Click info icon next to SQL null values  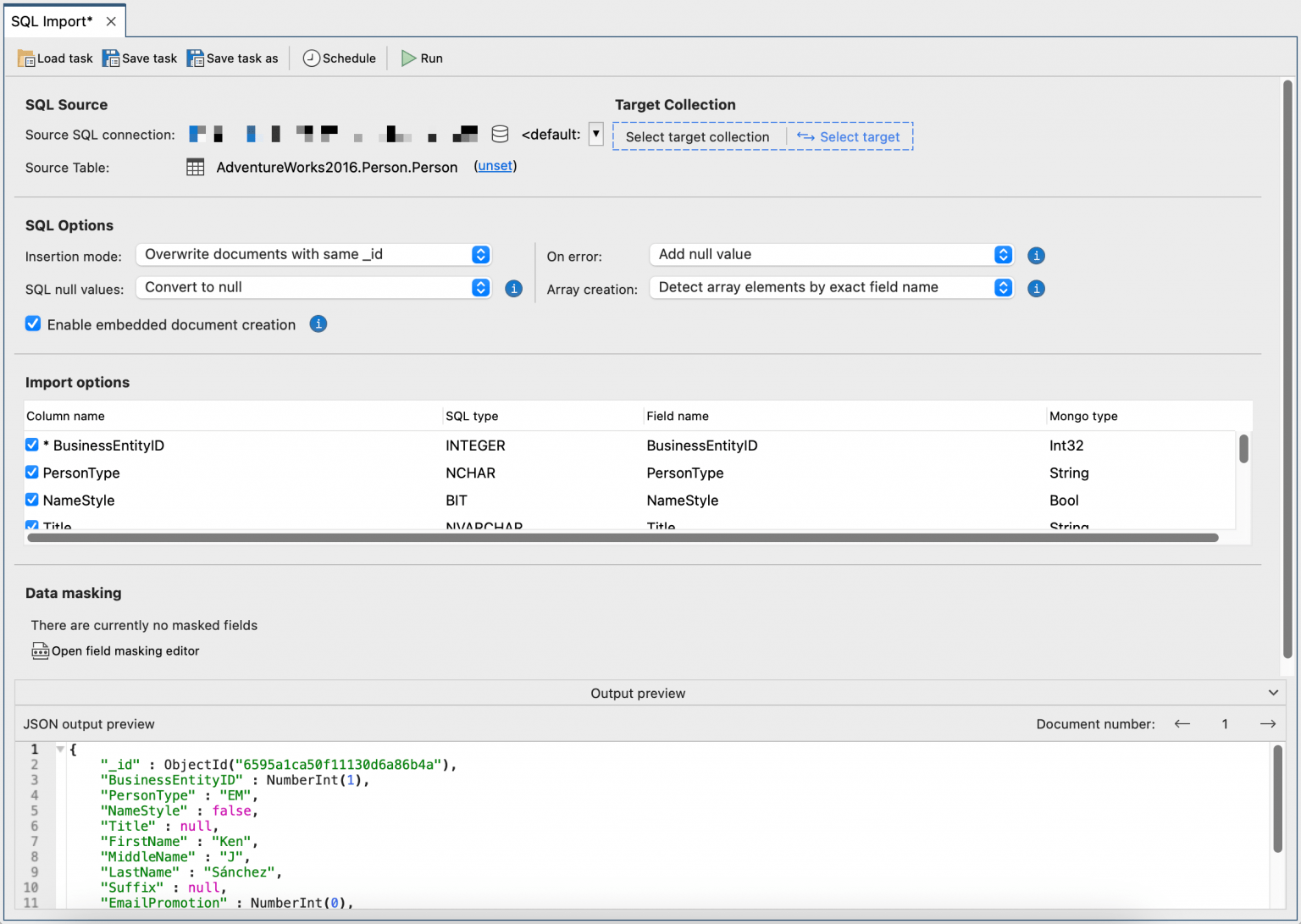point(513,289)
